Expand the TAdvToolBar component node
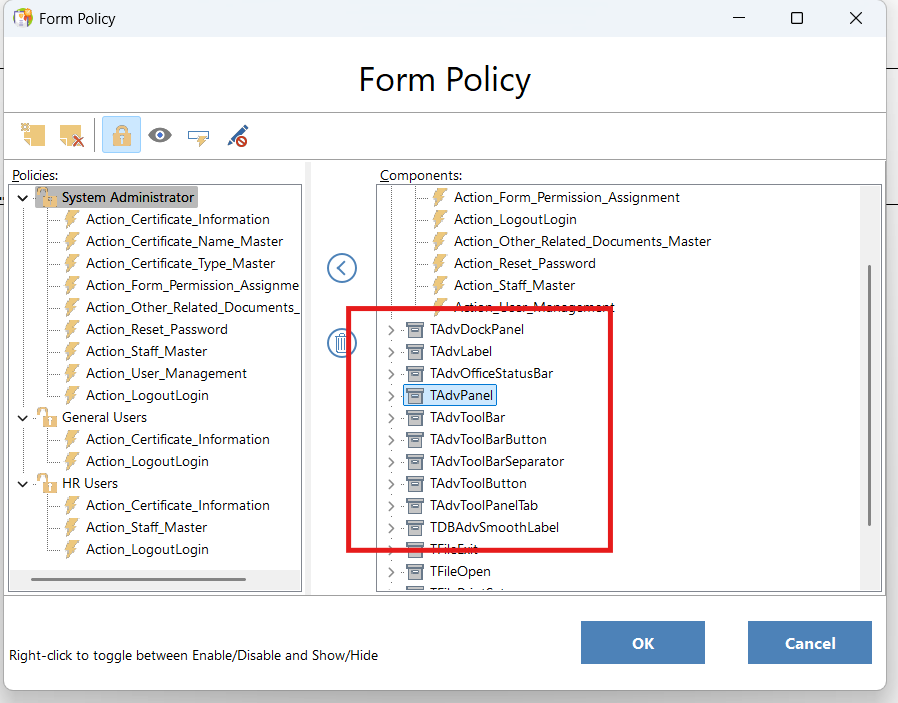 click(x=391, y=418)
